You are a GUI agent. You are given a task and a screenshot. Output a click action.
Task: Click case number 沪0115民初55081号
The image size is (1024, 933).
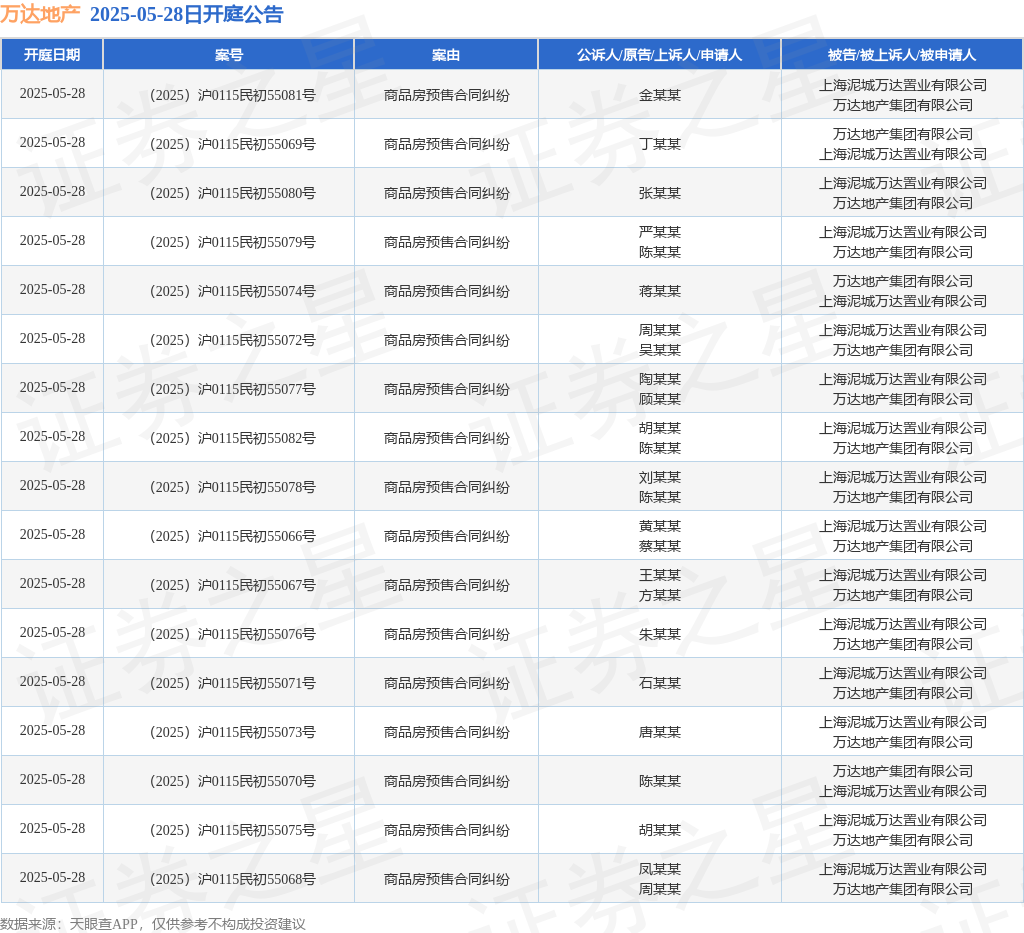click(x=233, y=95)
